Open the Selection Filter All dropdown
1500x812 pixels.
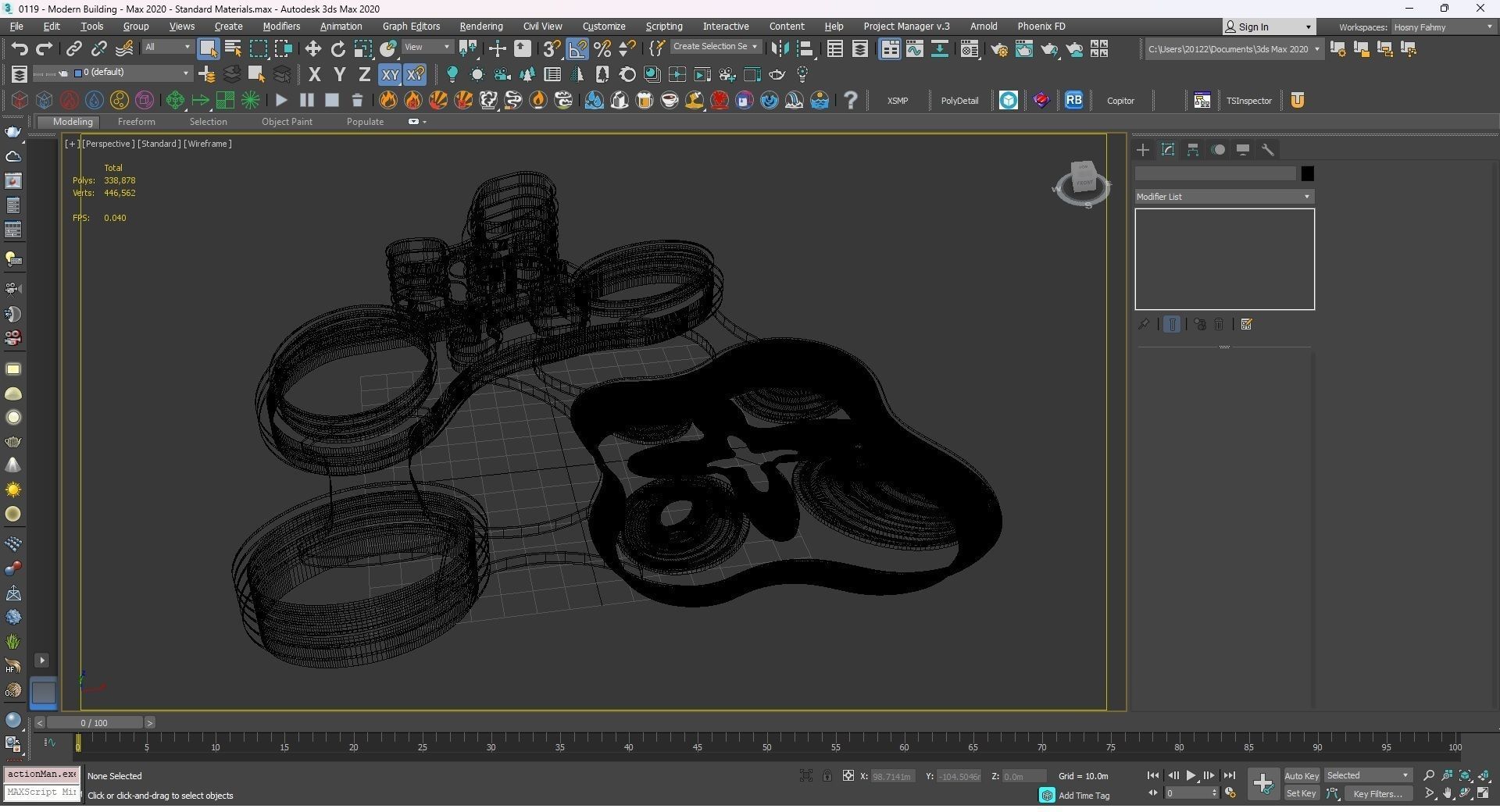(x=167, y=48)
